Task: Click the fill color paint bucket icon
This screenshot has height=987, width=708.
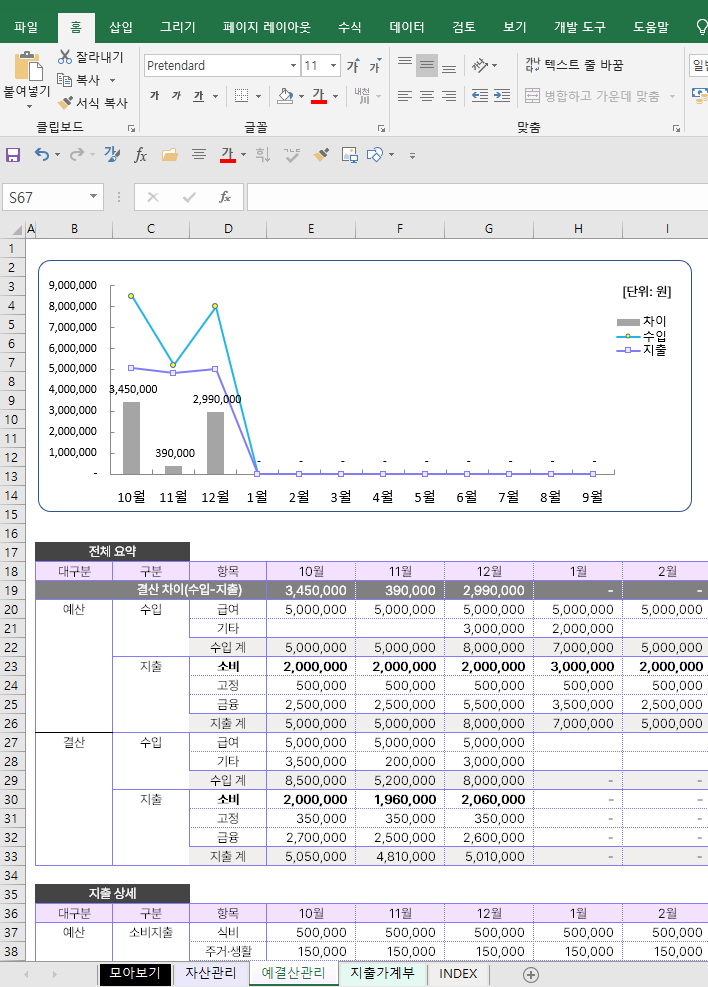Action: 285,96
